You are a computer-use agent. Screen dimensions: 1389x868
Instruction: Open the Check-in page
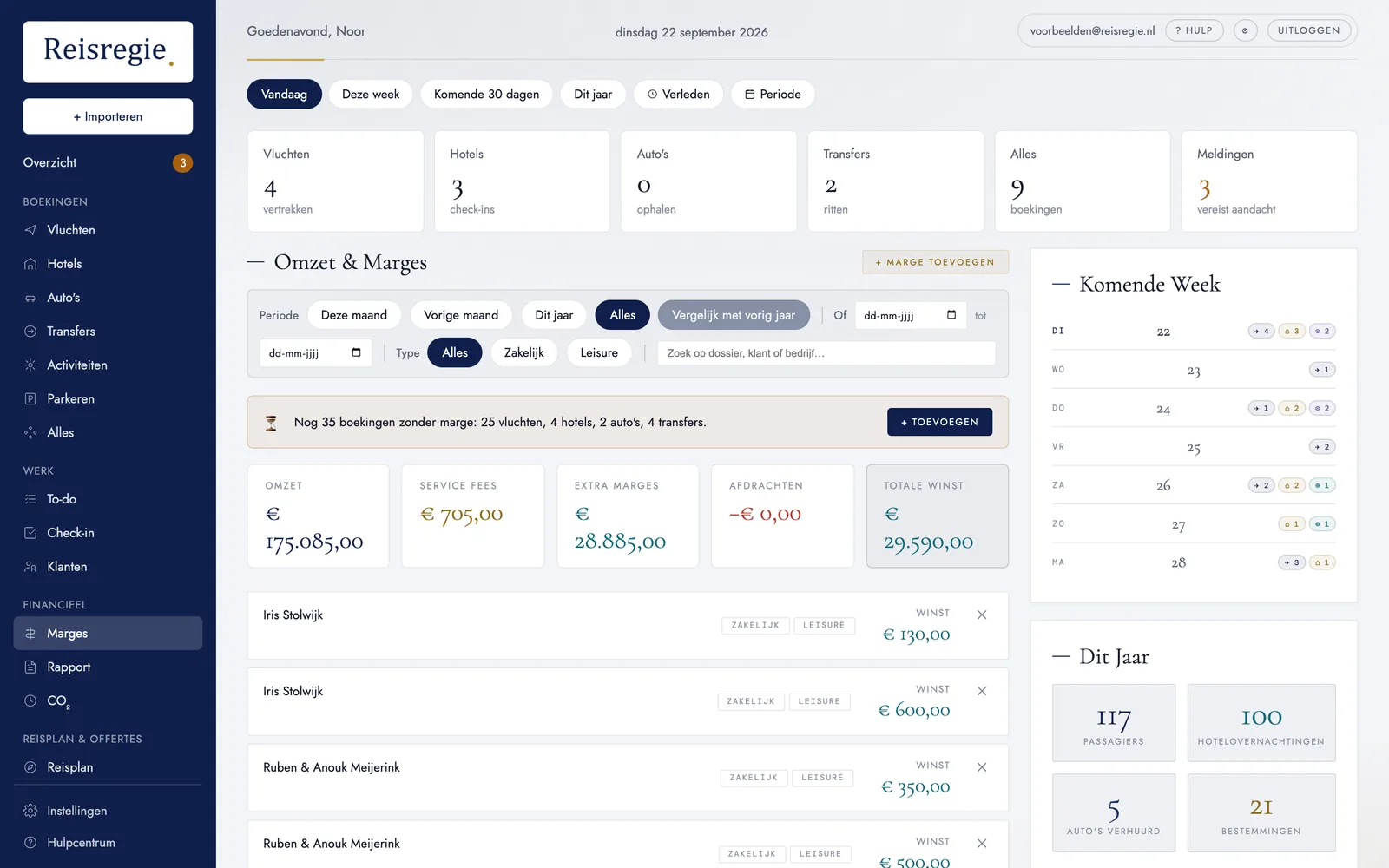(108, 533)
